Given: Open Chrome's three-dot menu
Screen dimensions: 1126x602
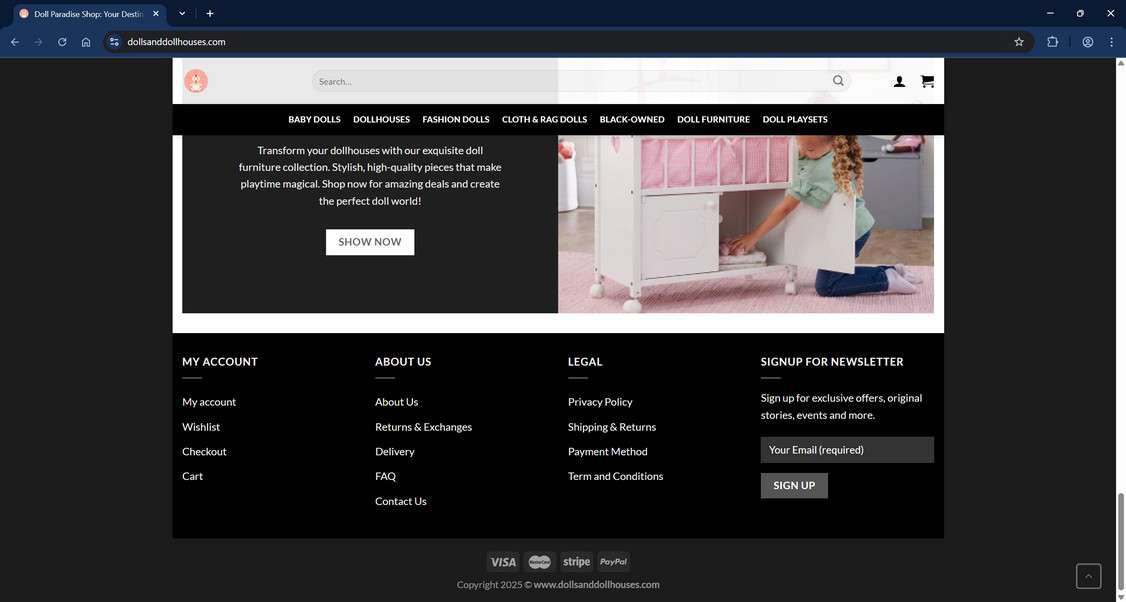Looking at the screenshot, I should coord(1111,42).
